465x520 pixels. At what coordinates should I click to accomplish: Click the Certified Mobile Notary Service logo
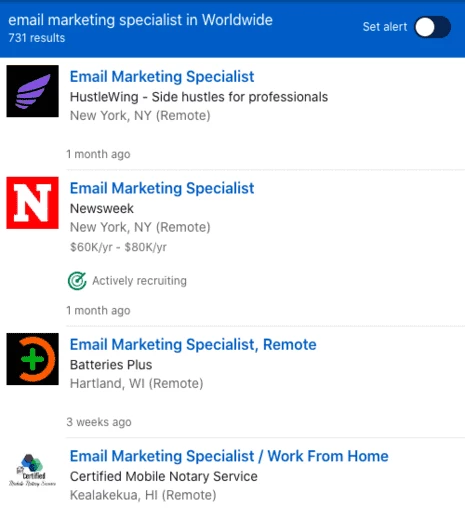point(32,470)
